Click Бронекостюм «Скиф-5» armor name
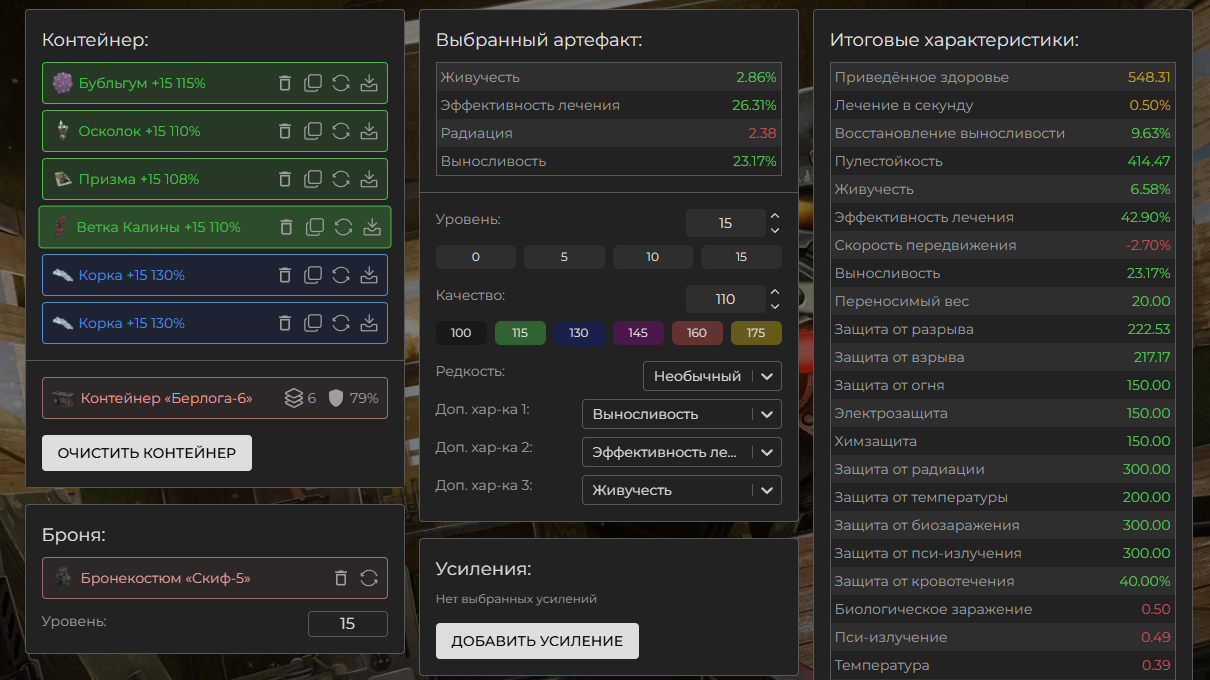The image size is (1210, 680). [x=166, y=578]
